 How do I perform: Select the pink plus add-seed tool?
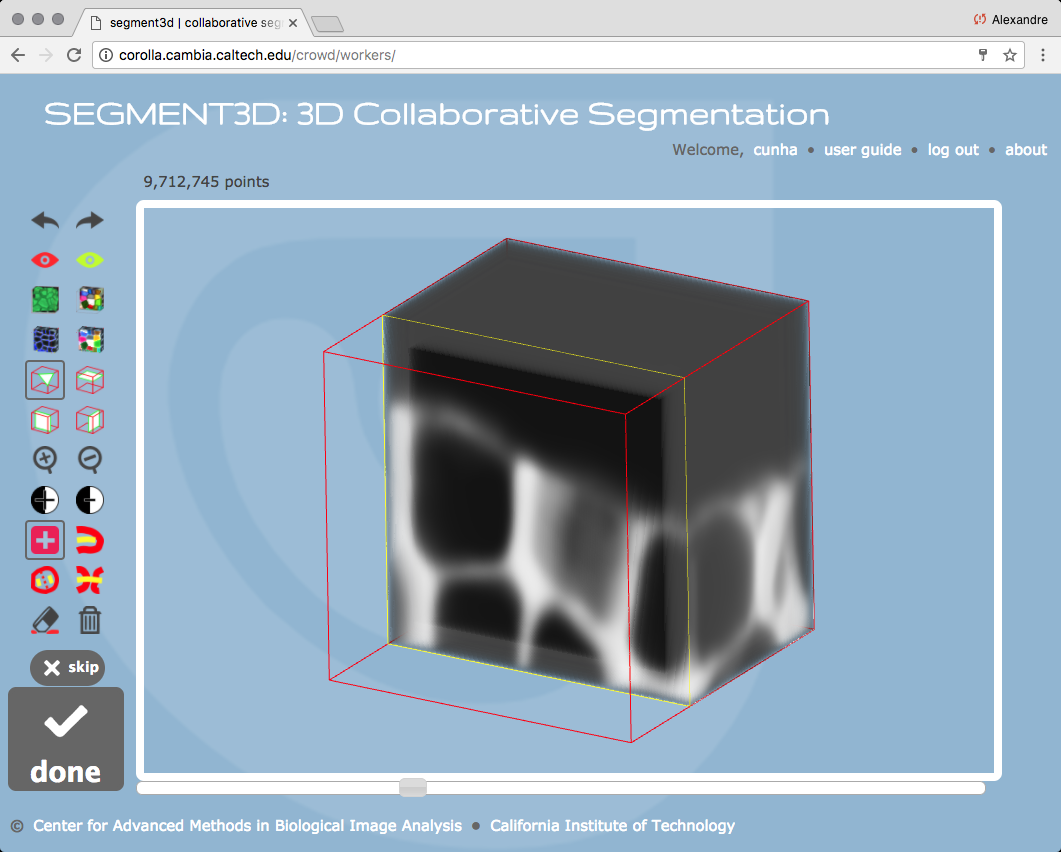45,540
